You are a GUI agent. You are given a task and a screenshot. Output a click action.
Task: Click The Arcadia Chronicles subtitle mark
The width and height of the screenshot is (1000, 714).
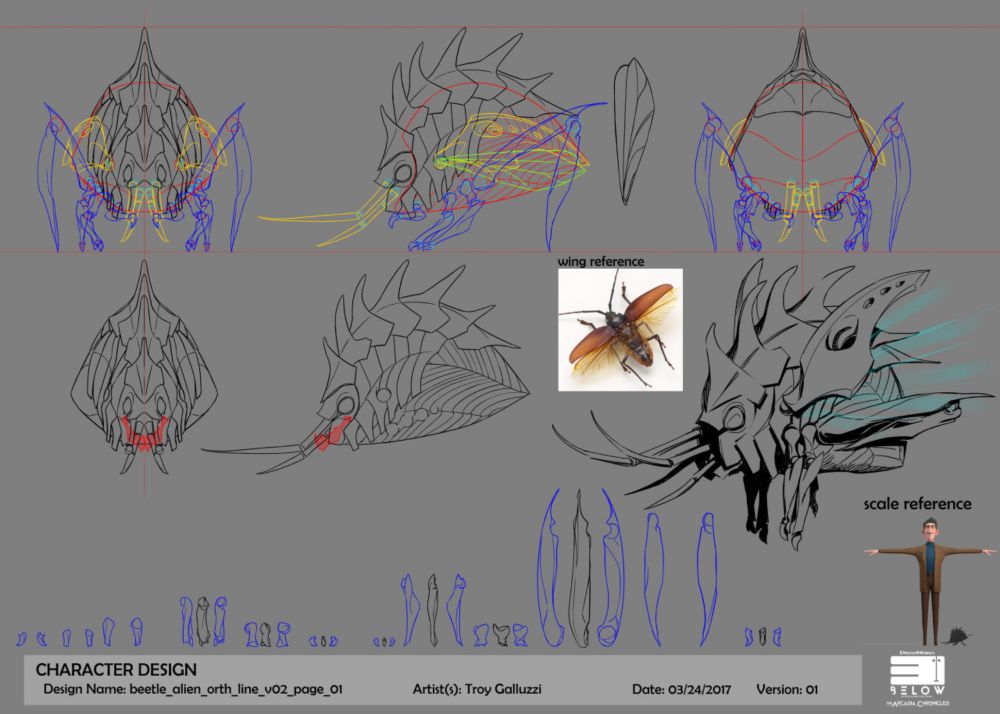[917, 703]
